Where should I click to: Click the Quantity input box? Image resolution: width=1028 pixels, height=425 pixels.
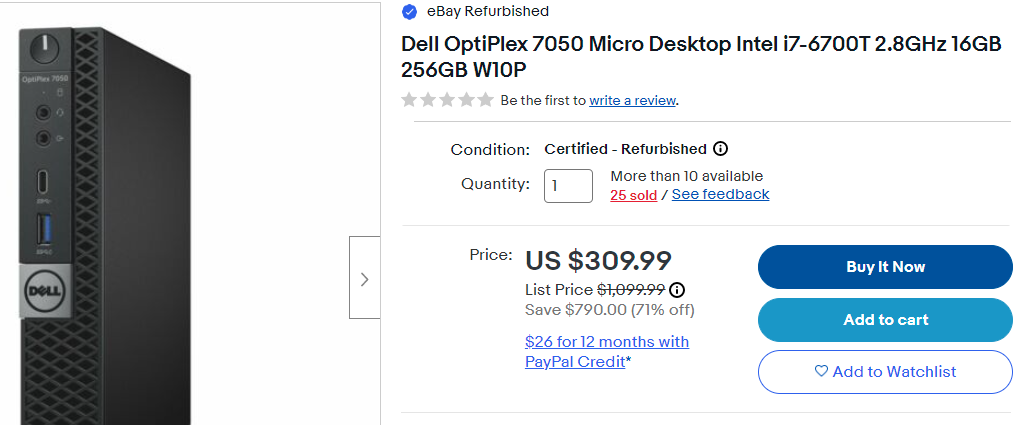pyautogui.click(x=568, y=186)
